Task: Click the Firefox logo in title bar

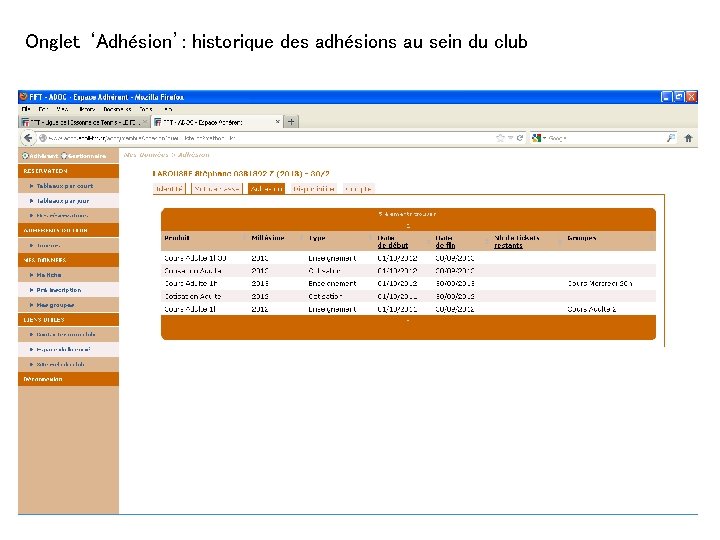Action: pyautogui.click(x=23, y=97)
